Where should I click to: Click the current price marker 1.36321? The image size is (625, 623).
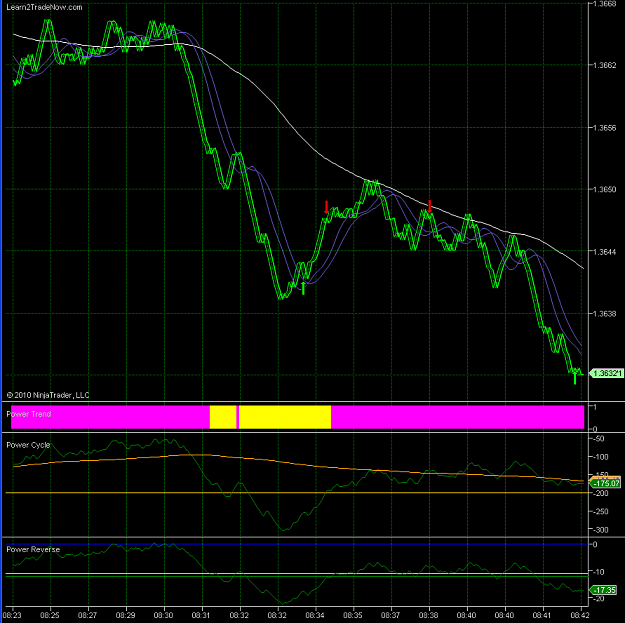[606, 373]
